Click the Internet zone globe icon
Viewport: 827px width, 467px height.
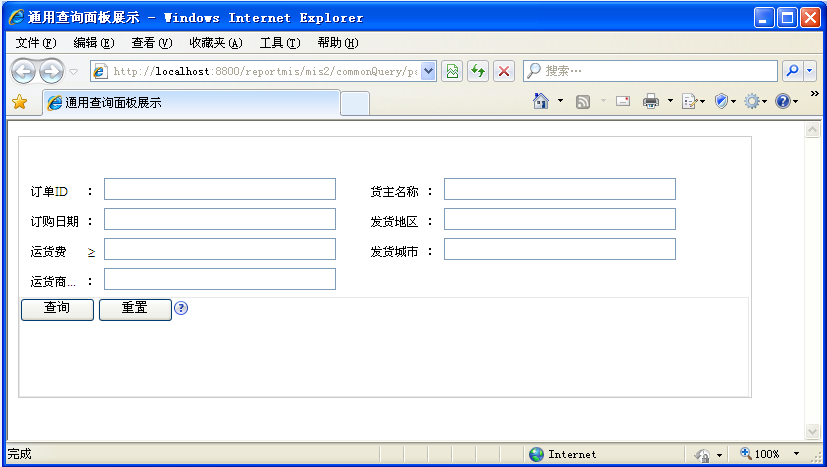(x=536, y=454)
